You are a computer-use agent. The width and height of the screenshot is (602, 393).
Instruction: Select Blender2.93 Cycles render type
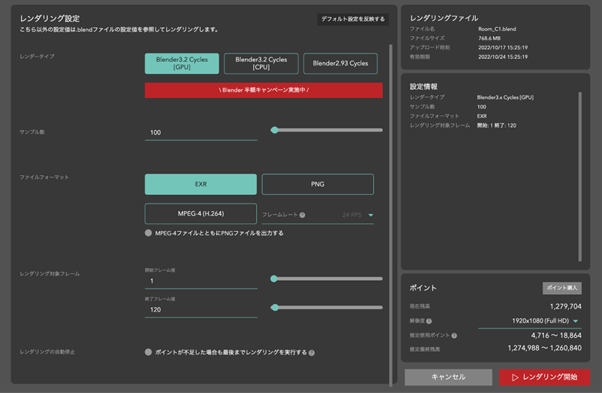pos(340,63)
